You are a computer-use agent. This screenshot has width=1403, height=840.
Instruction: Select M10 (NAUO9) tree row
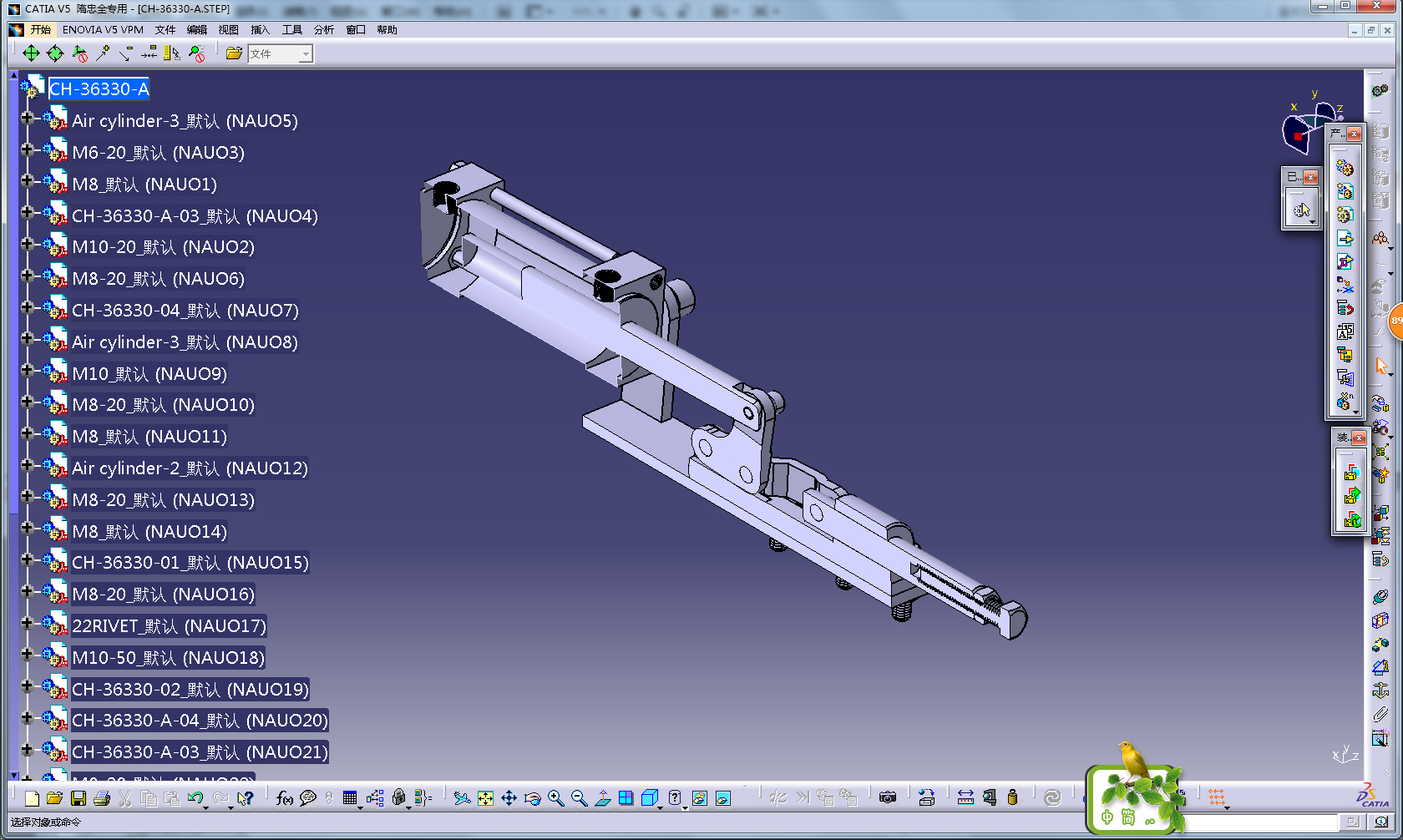149,374
